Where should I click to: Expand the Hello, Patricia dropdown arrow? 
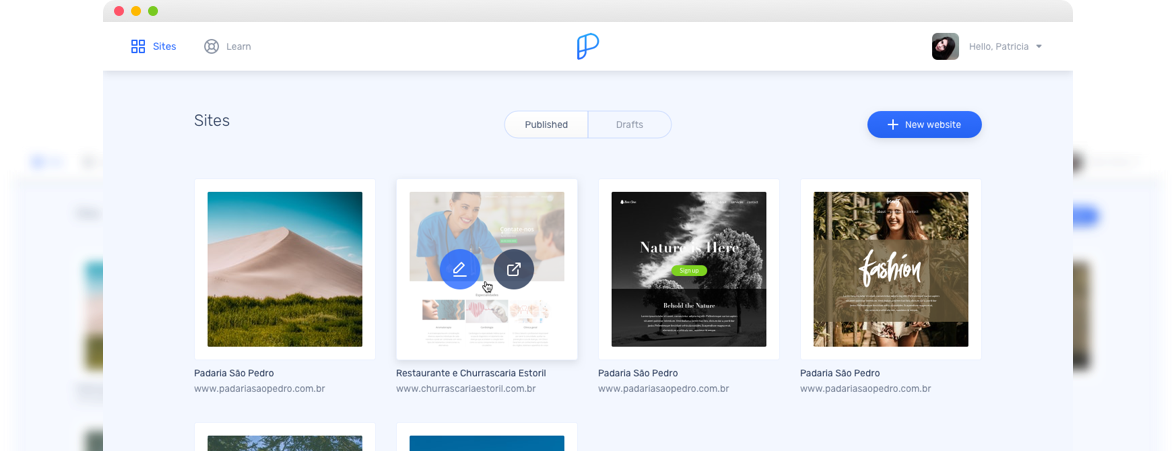(x=1039, y=47)
